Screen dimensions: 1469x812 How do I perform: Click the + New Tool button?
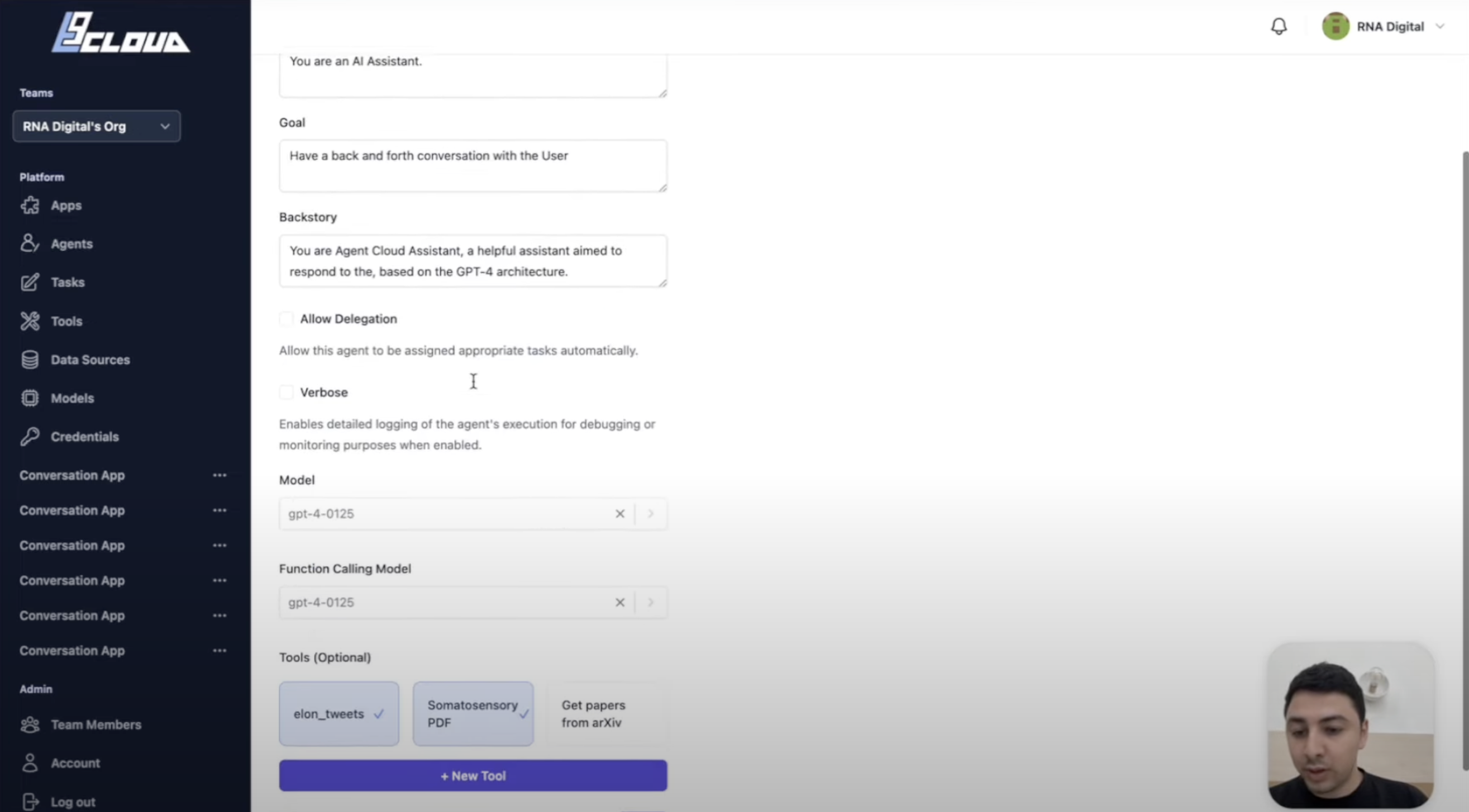[473, 776]
